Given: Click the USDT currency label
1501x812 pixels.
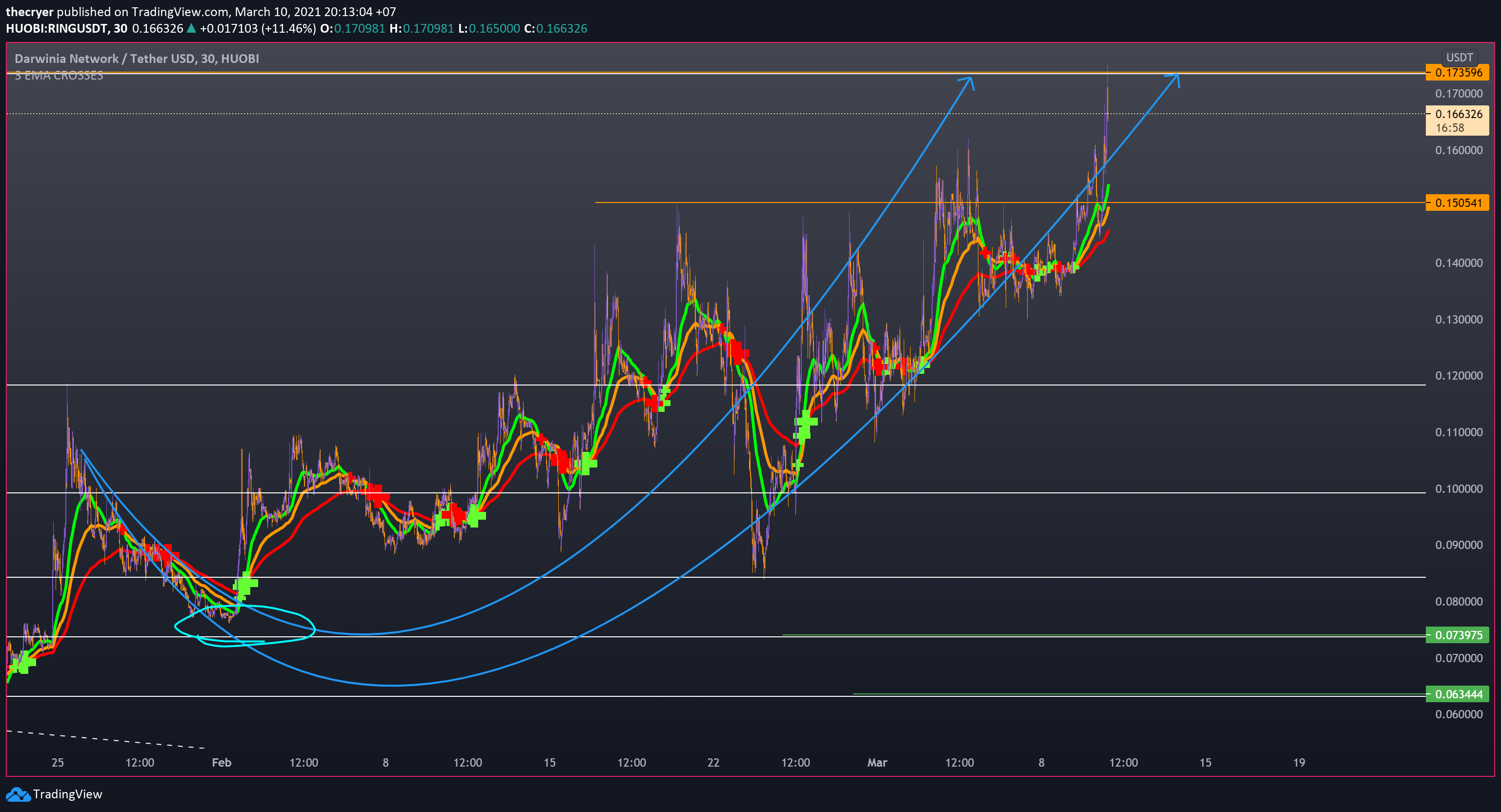Looking at the screenshot, I should pos(1459,57).
